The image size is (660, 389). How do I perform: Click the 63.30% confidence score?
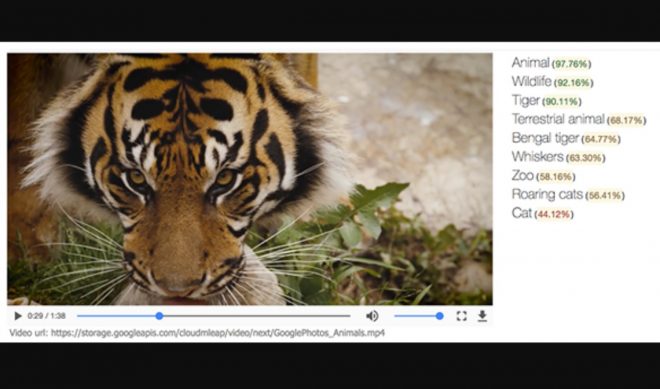point(585,158)
